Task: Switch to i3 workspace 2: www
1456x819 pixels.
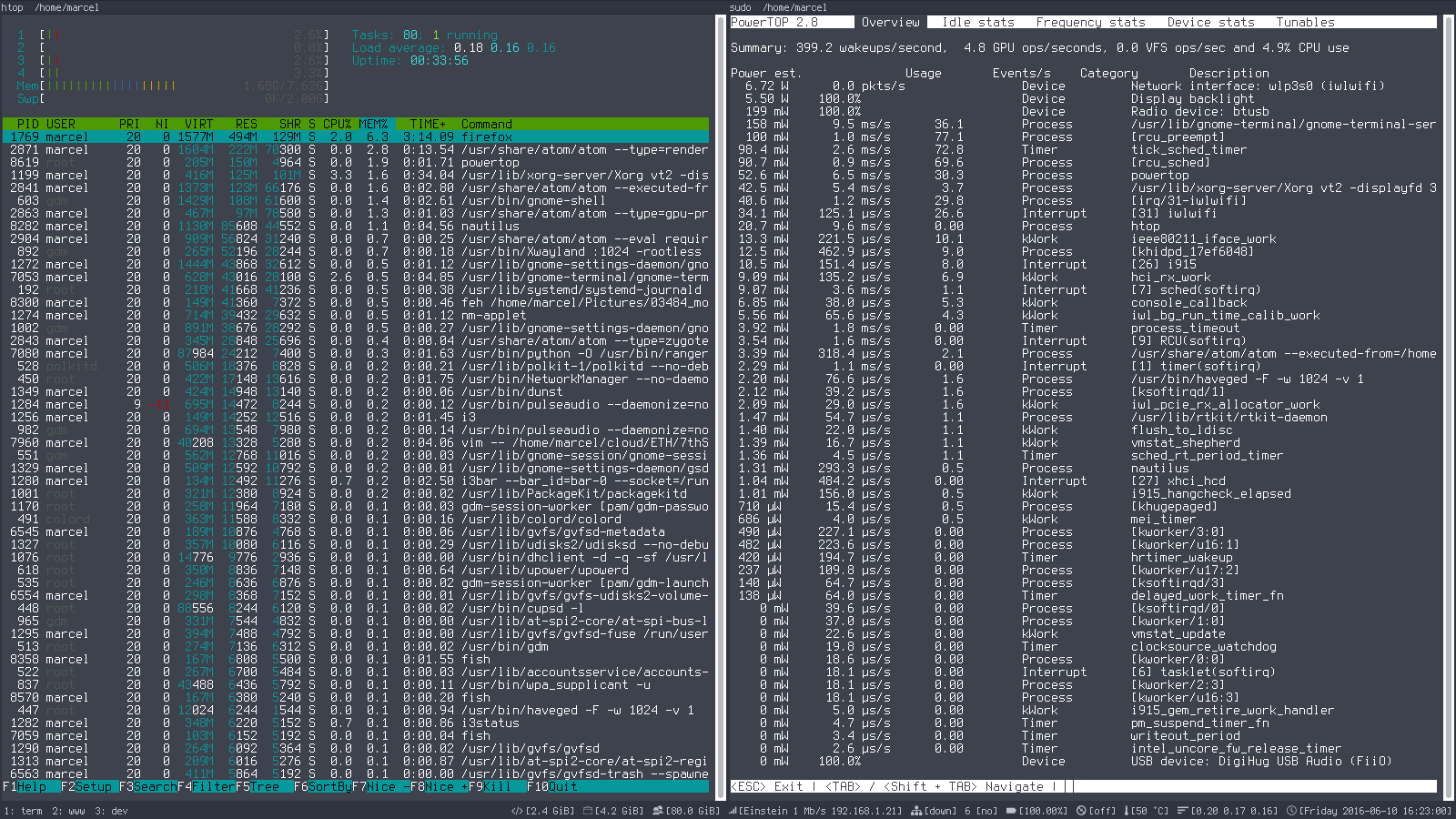Action: 68,811
